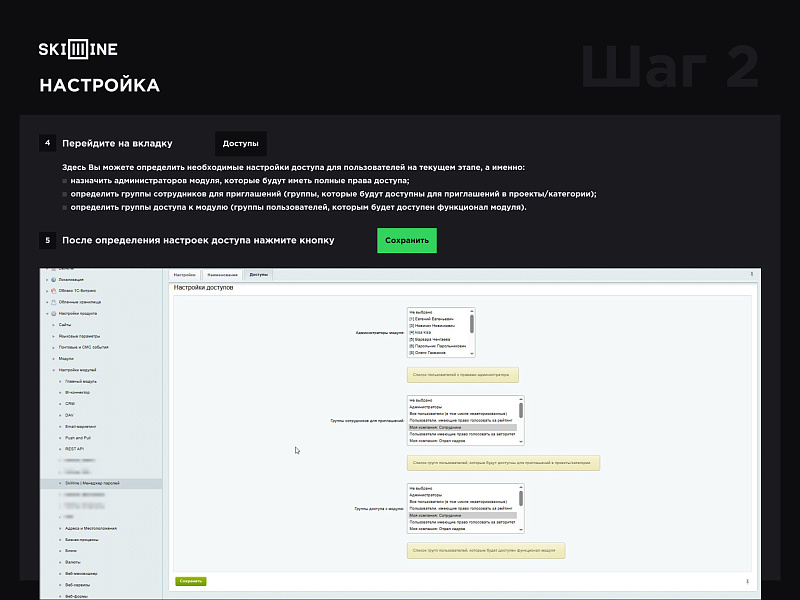Open REST API module settings
The width and height of the screenshot is (800, 600).
74,449
